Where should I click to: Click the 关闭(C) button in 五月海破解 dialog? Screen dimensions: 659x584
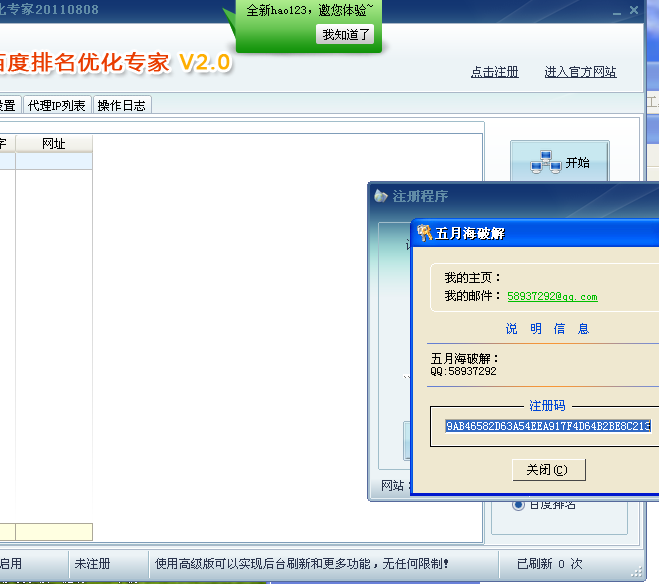coord(549,469)
